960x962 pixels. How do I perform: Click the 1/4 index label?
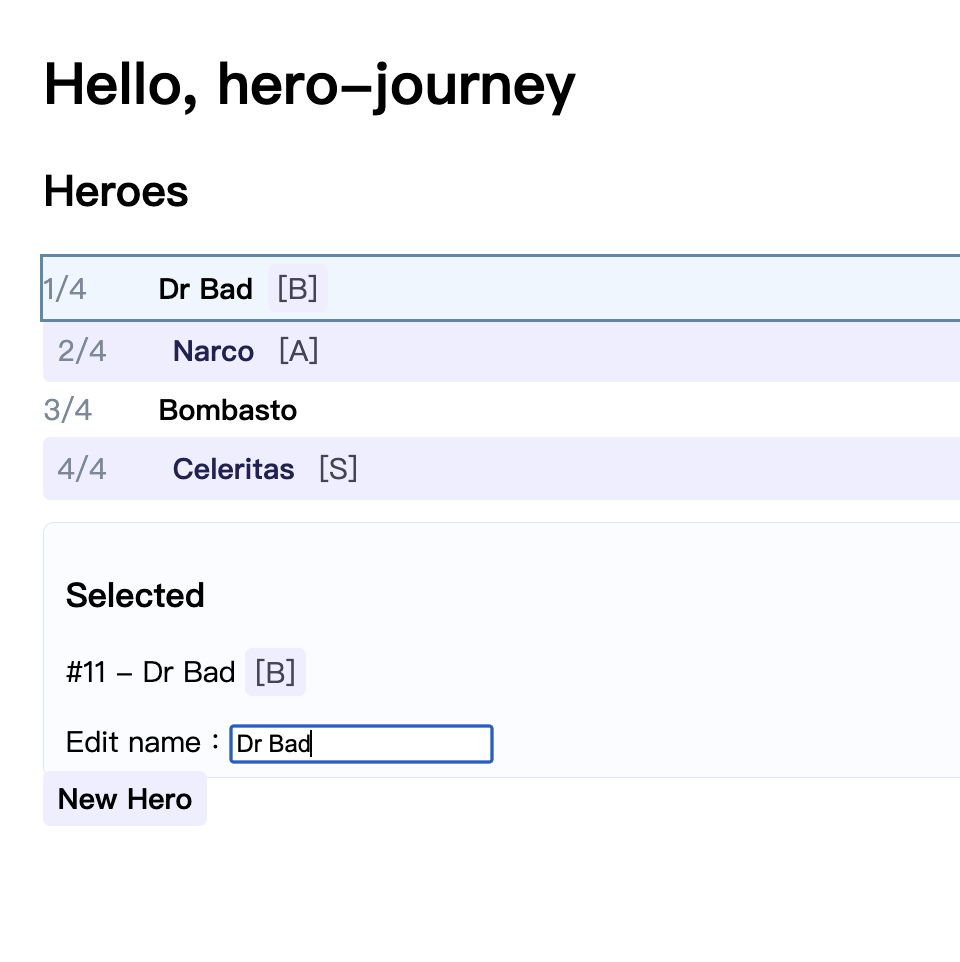(65, 290)
